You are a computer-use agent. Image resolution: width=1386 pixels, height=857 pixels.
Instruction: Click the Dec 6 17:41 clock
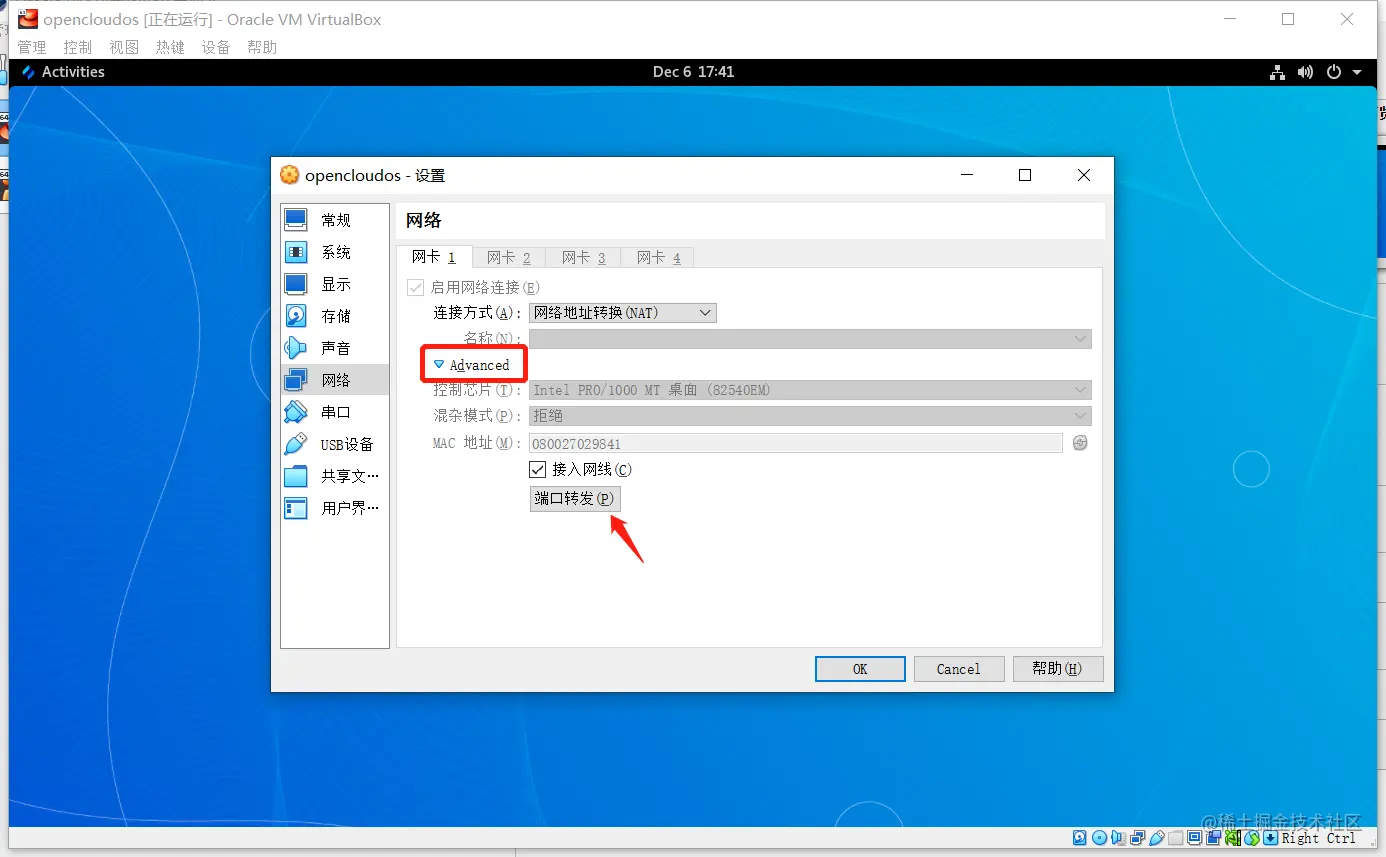[x=694, y=72]
